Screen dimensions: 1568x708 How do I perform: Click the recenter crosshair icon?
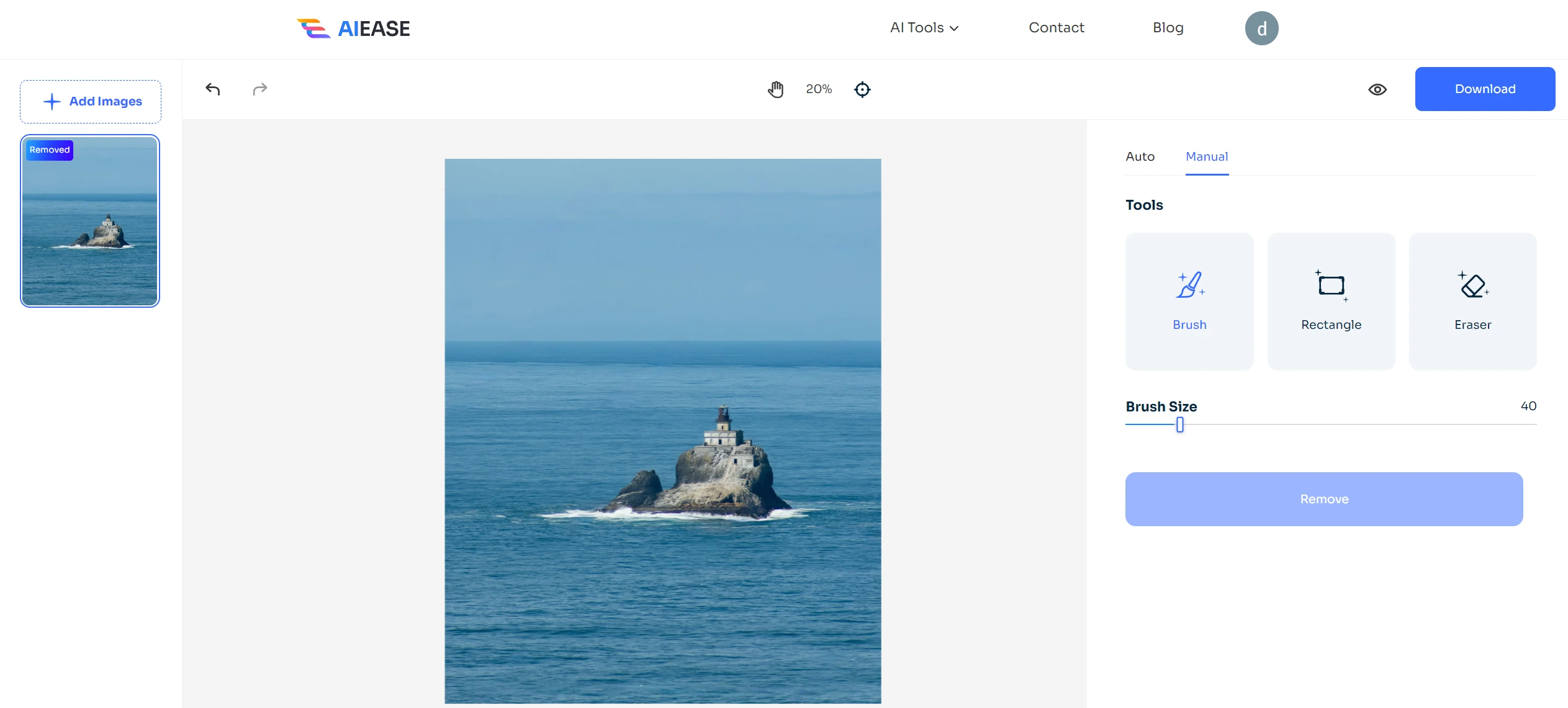[x=862, y=89]
